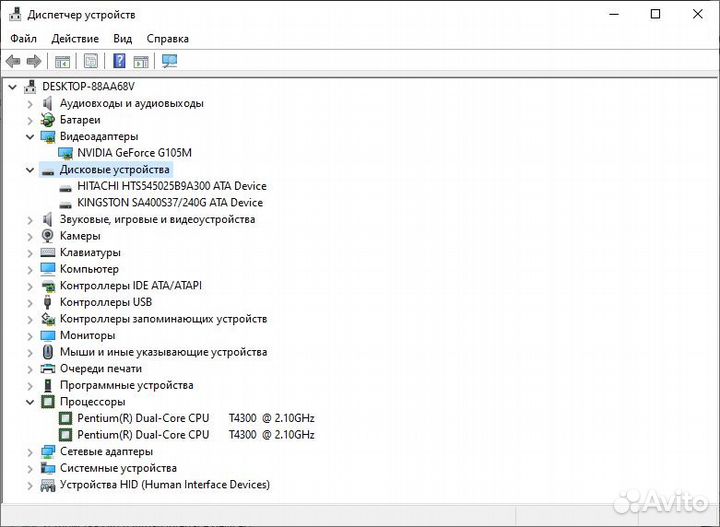Select the DESKTOP-88AA68V root node

[88, 87]
